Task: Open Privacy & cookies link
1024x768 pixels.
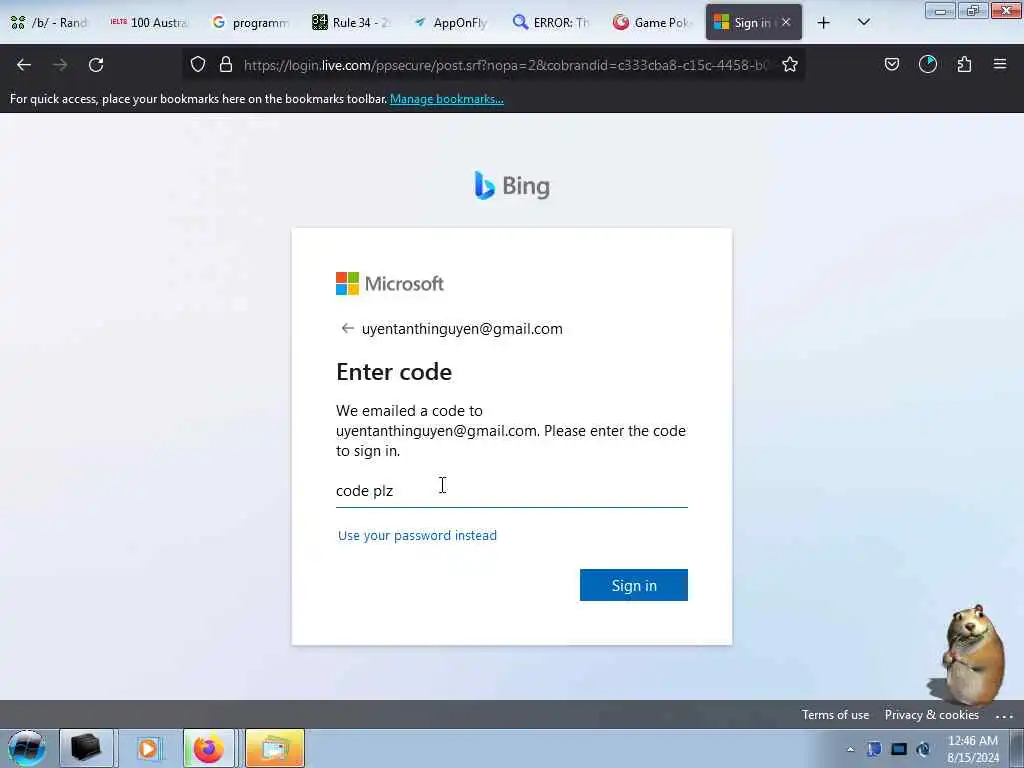Action: (x=931, y=715)
